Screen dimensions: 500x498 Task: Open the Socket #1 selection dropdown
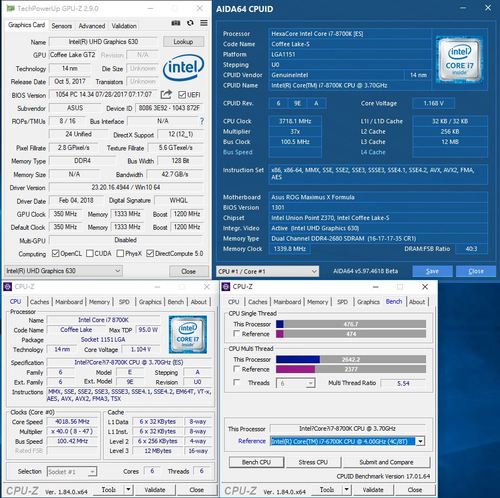(x=72, y=472)
